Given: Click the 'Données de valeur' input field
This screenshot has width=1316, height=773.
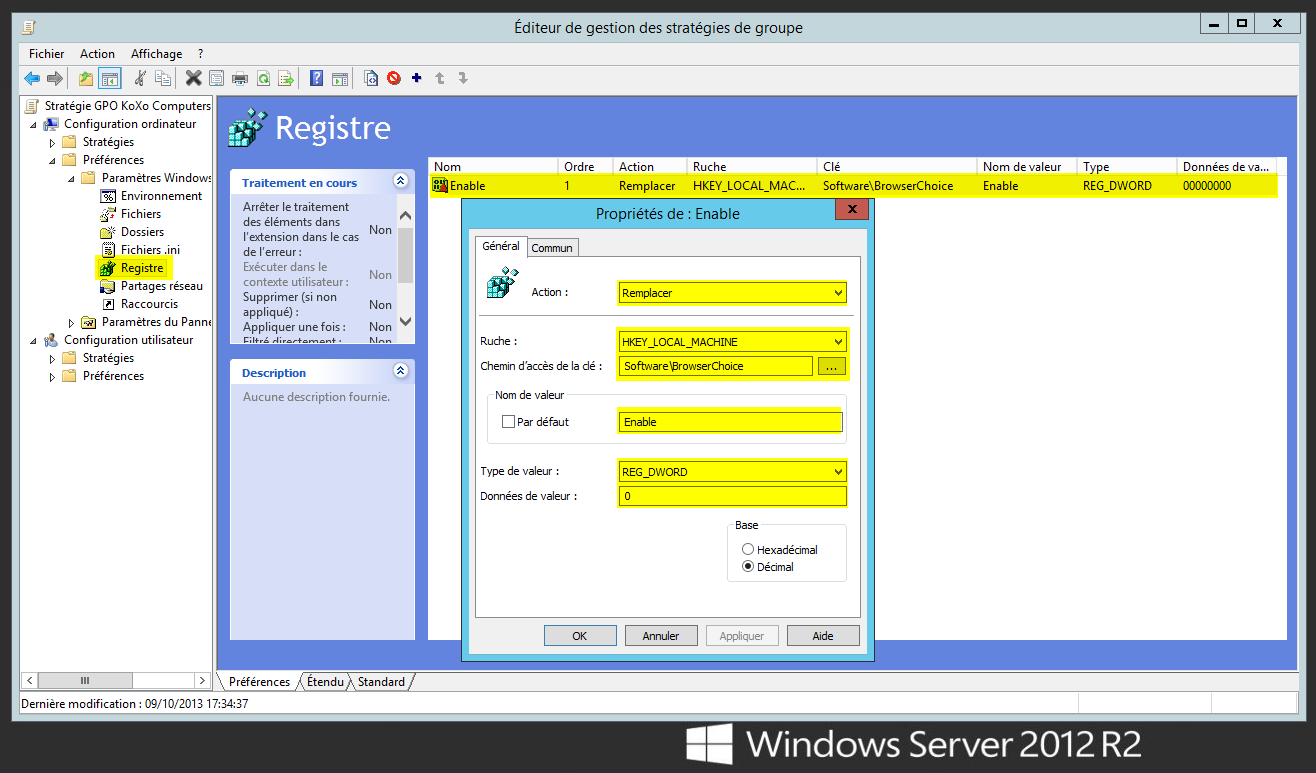Looking at the screenshot, I should click(732, 496).
